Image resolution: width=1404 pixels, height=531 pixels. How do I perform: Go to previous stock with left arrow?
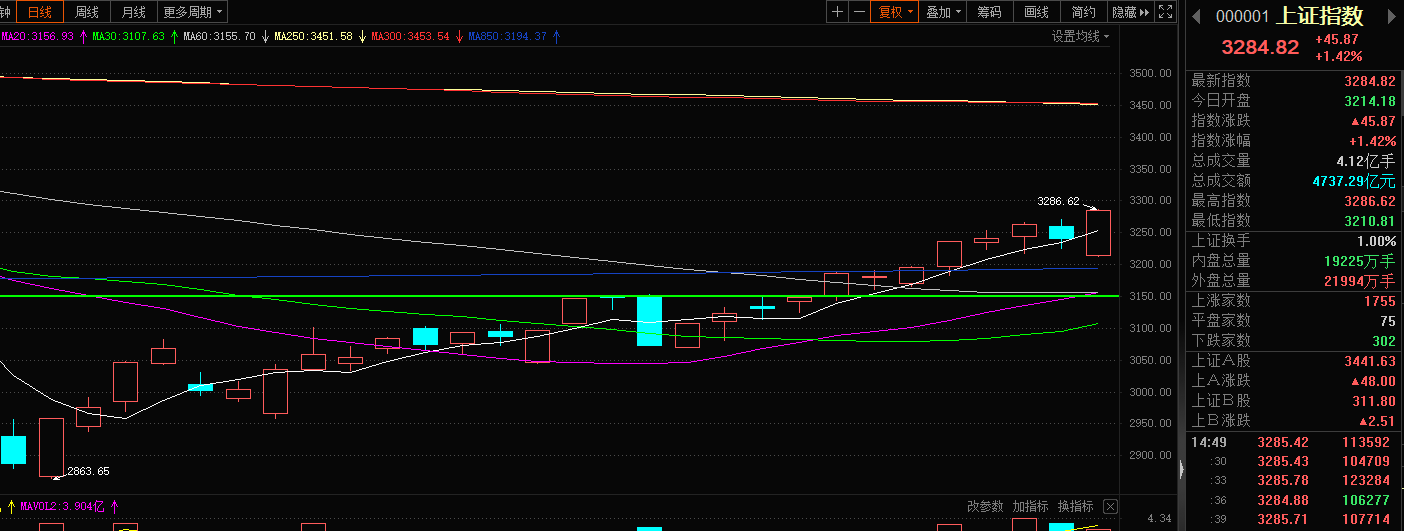click(x=1195, y=15)
